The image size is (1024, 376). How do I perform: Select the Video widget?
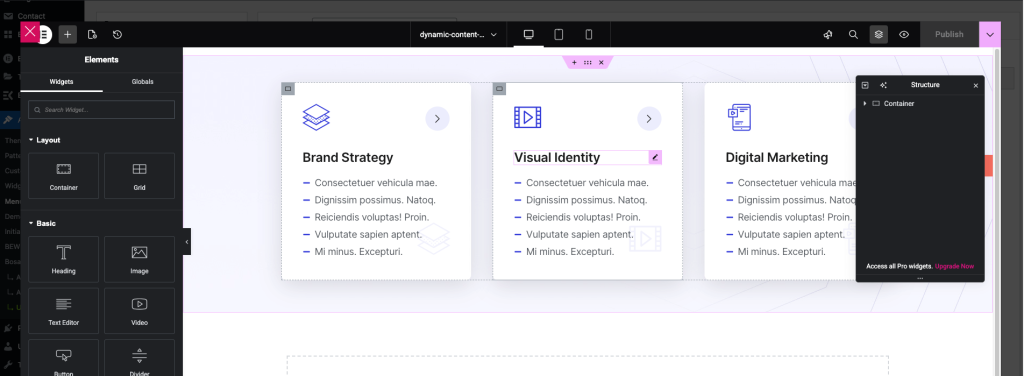[x=139, y=311]
